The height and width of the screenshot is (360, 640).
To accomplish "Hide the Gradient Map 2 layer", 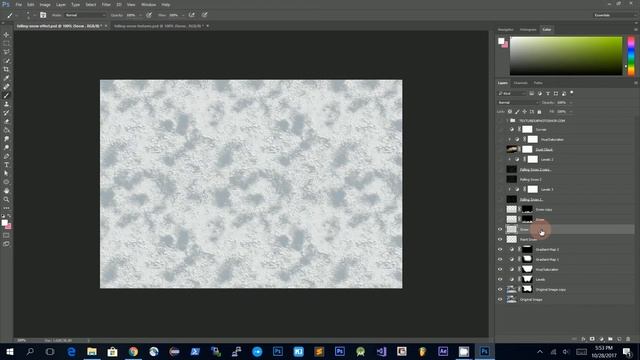I will [x=500, y=249].
